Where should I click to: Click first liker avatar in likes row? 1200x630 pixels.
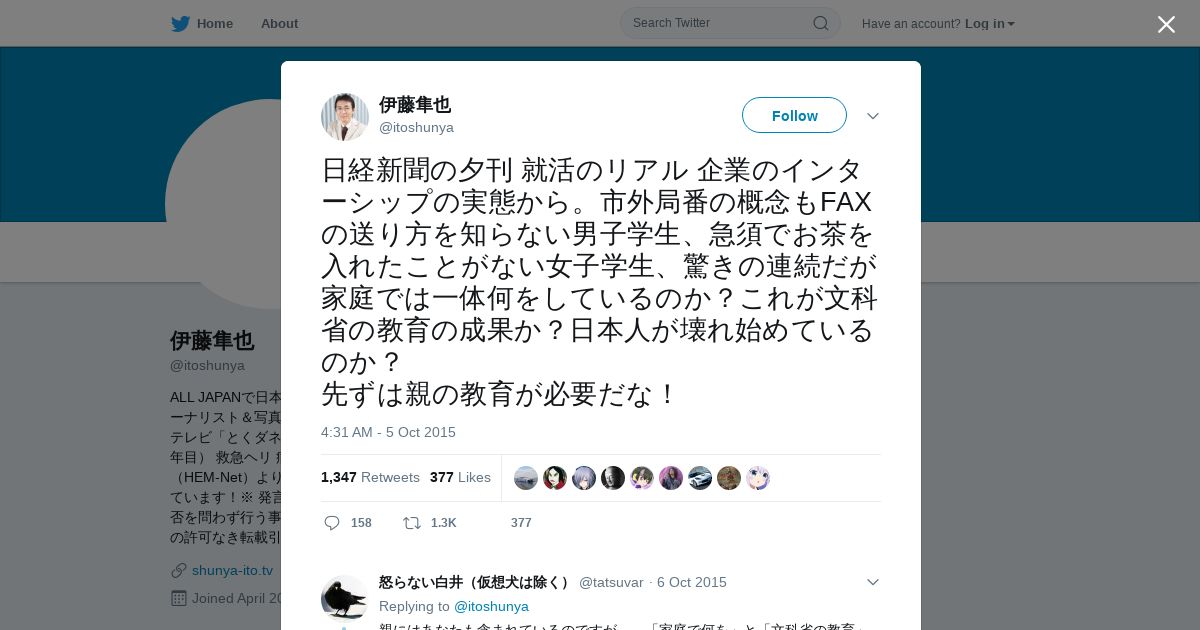click(526, 478)
